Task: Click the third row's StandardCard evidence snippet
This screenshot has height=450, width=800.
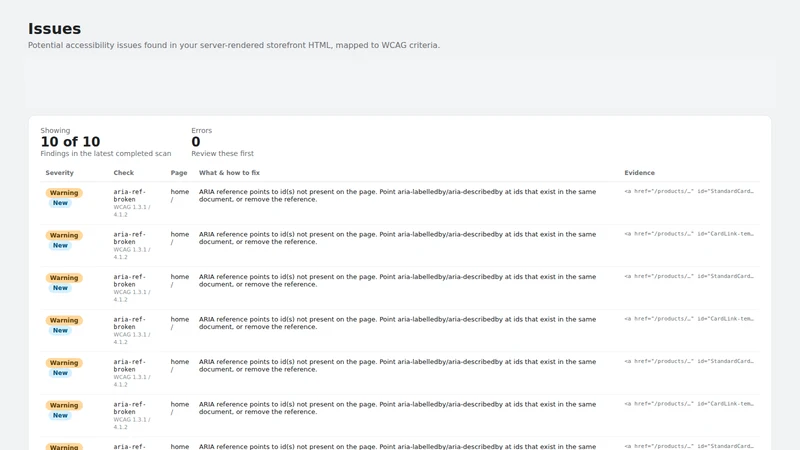Action: pyautogui.click(x=689, y=277)
